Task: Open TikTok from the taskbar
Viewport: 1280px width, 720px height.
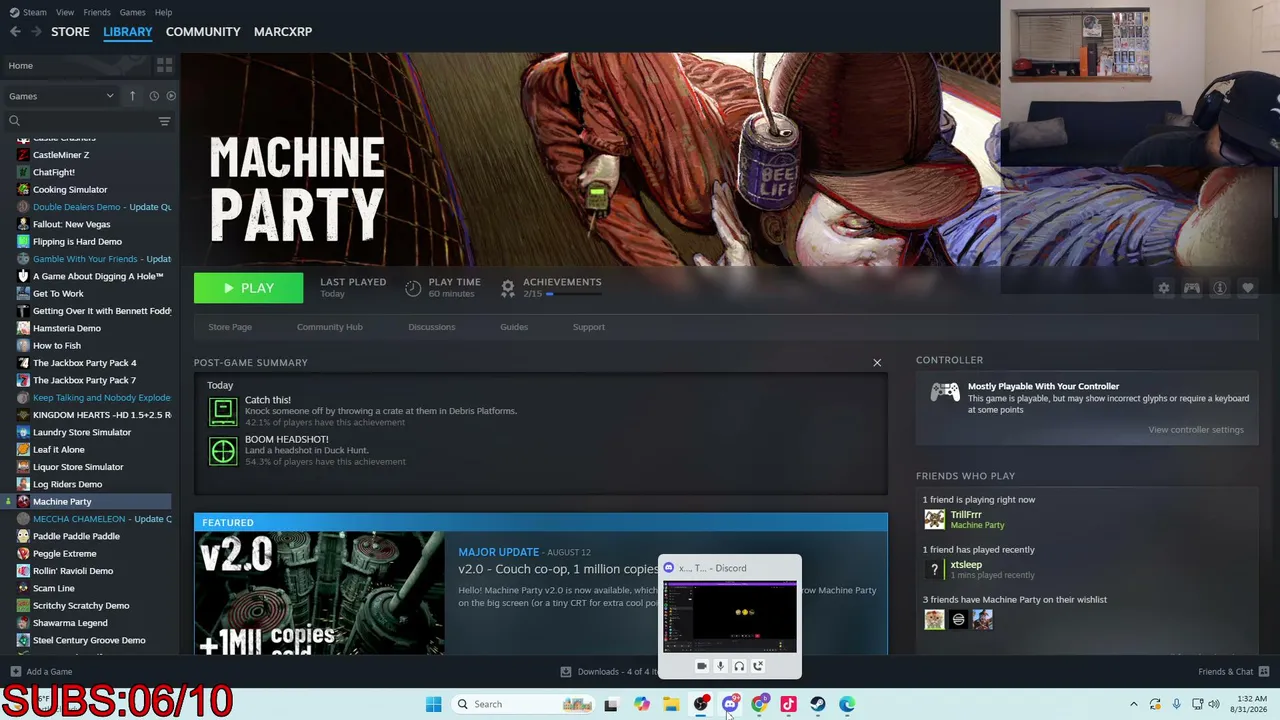Action: 789,704
